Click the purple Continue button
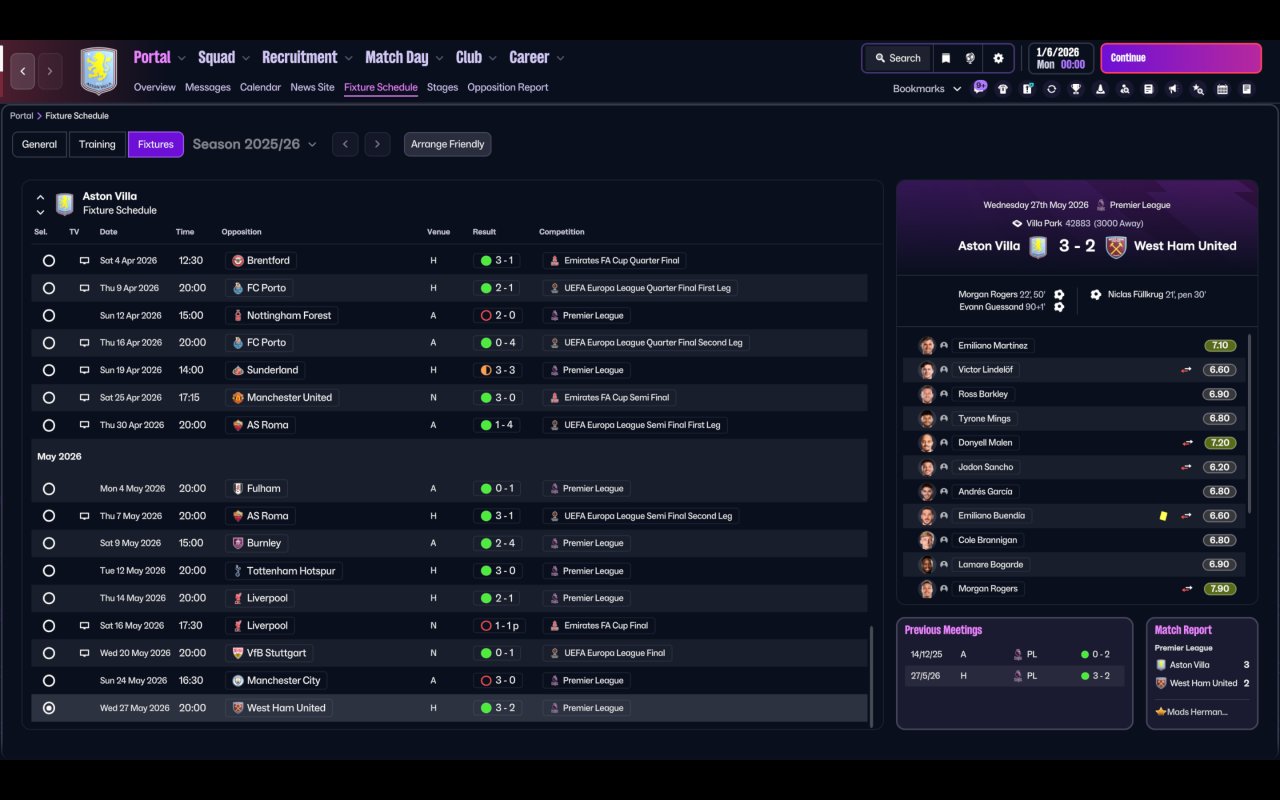The height and width of the screenshot is (800, 1280). [1181, 58]
